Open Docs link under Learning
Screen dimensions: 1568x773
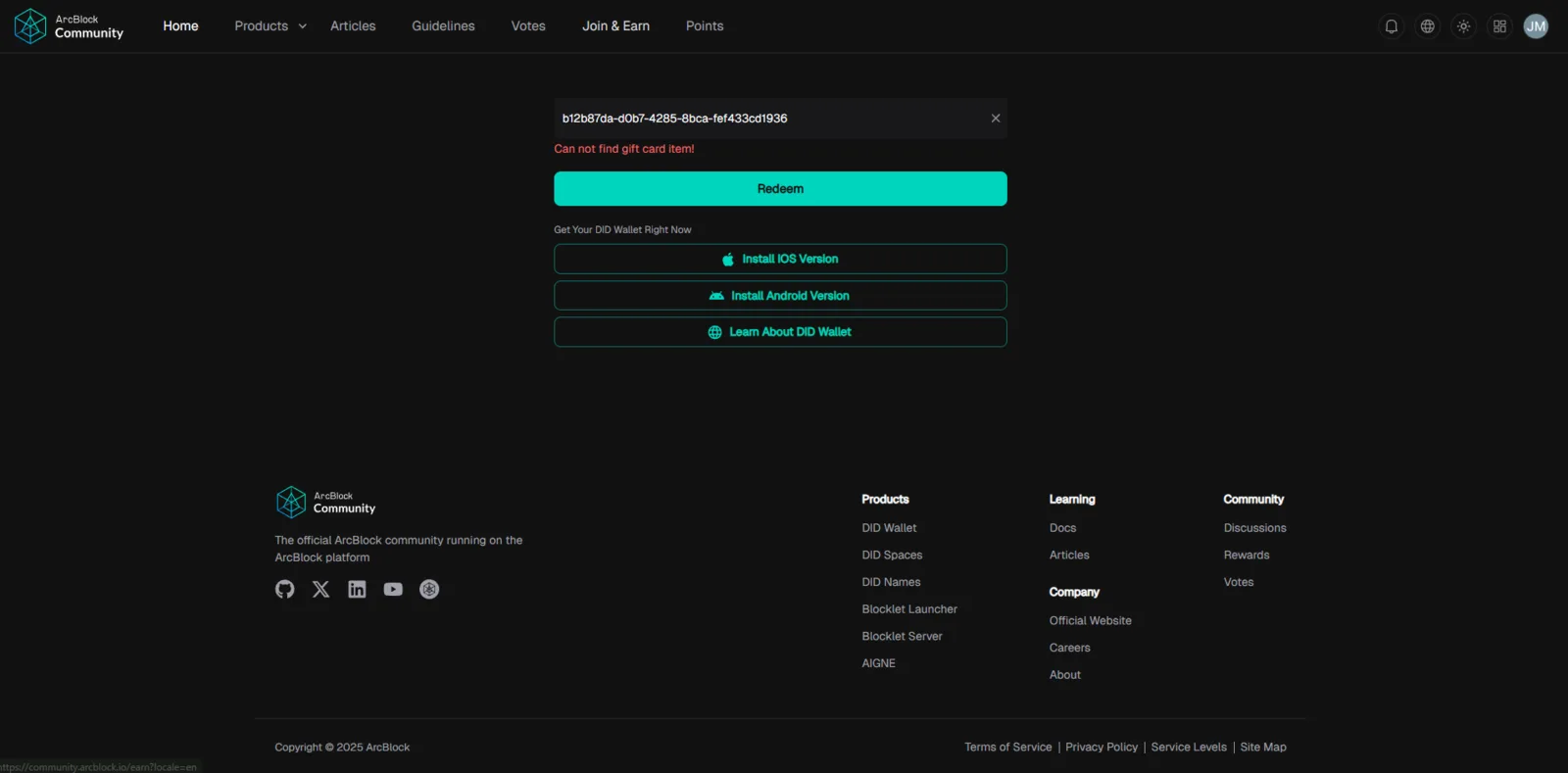[x=1062, y=528]
